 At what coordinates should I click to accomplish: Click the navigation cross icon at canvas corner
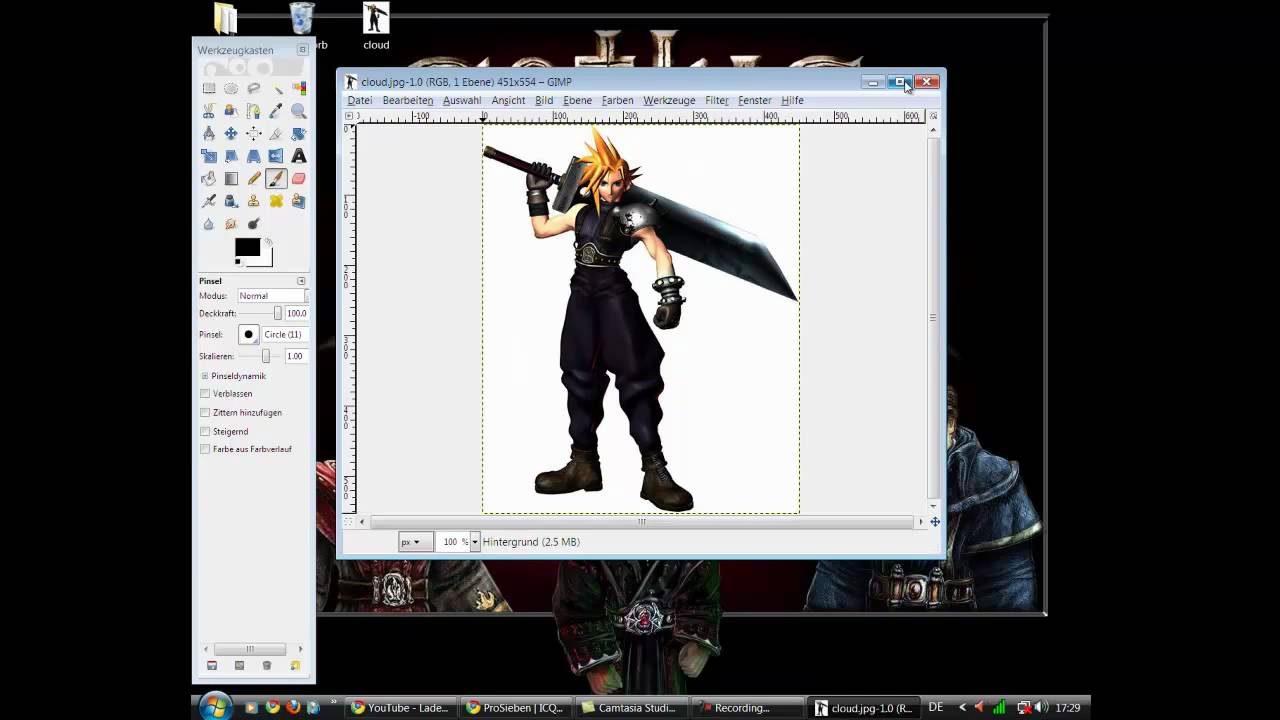pos(935,522)
